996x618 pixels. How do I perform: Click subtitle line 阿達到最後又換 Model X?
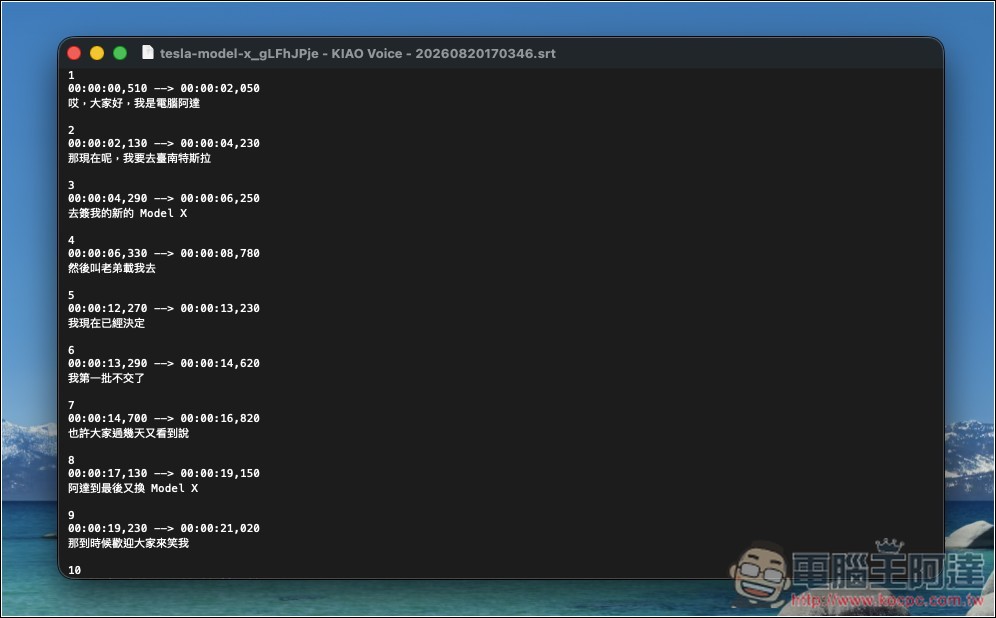tap(133, 488)
